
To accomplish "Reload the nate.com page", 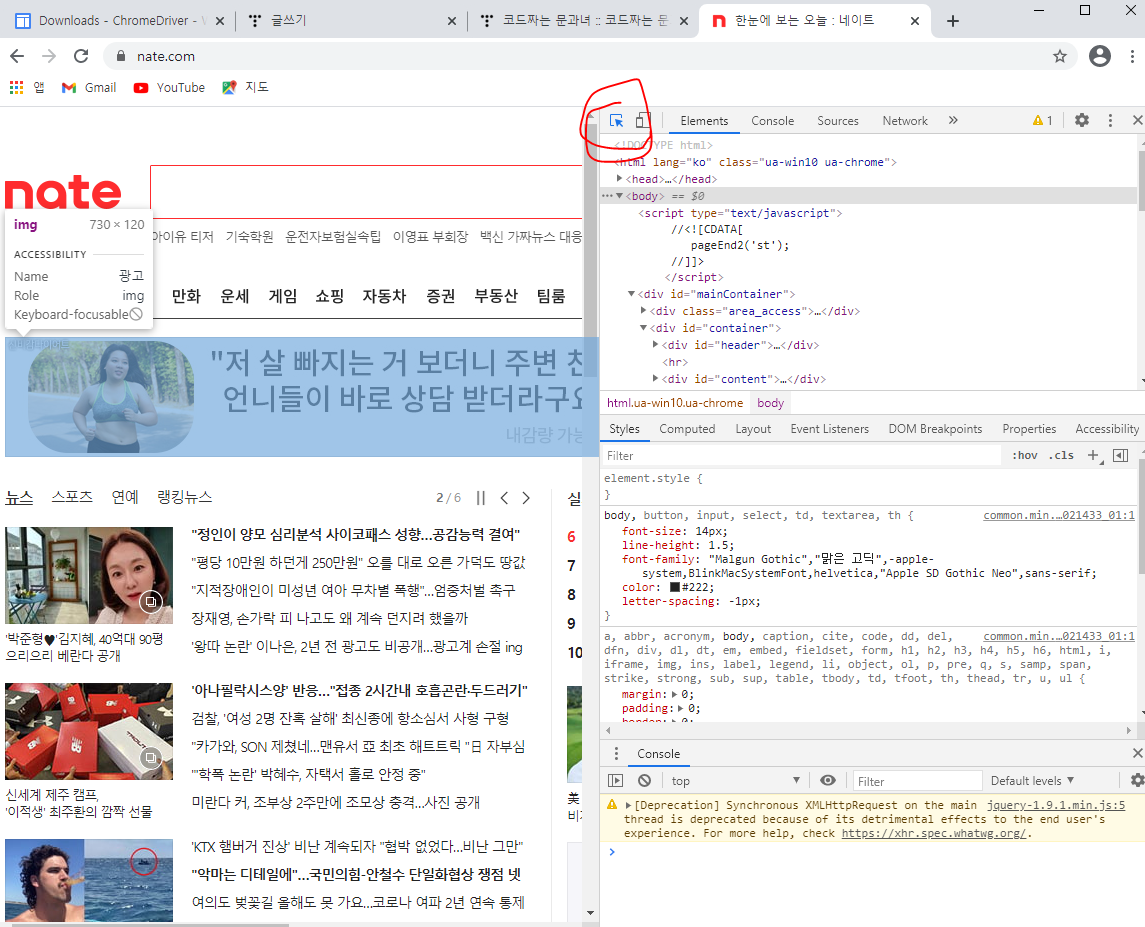I will [81, 56].
